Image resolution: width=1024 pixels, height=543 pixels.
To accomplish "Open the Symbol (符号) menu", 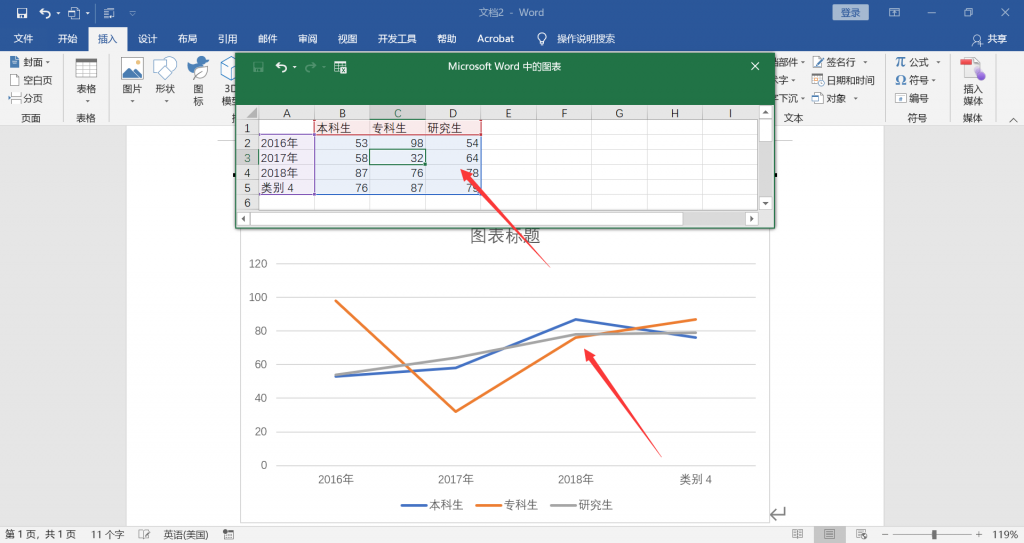I will (x=912, y=80).
